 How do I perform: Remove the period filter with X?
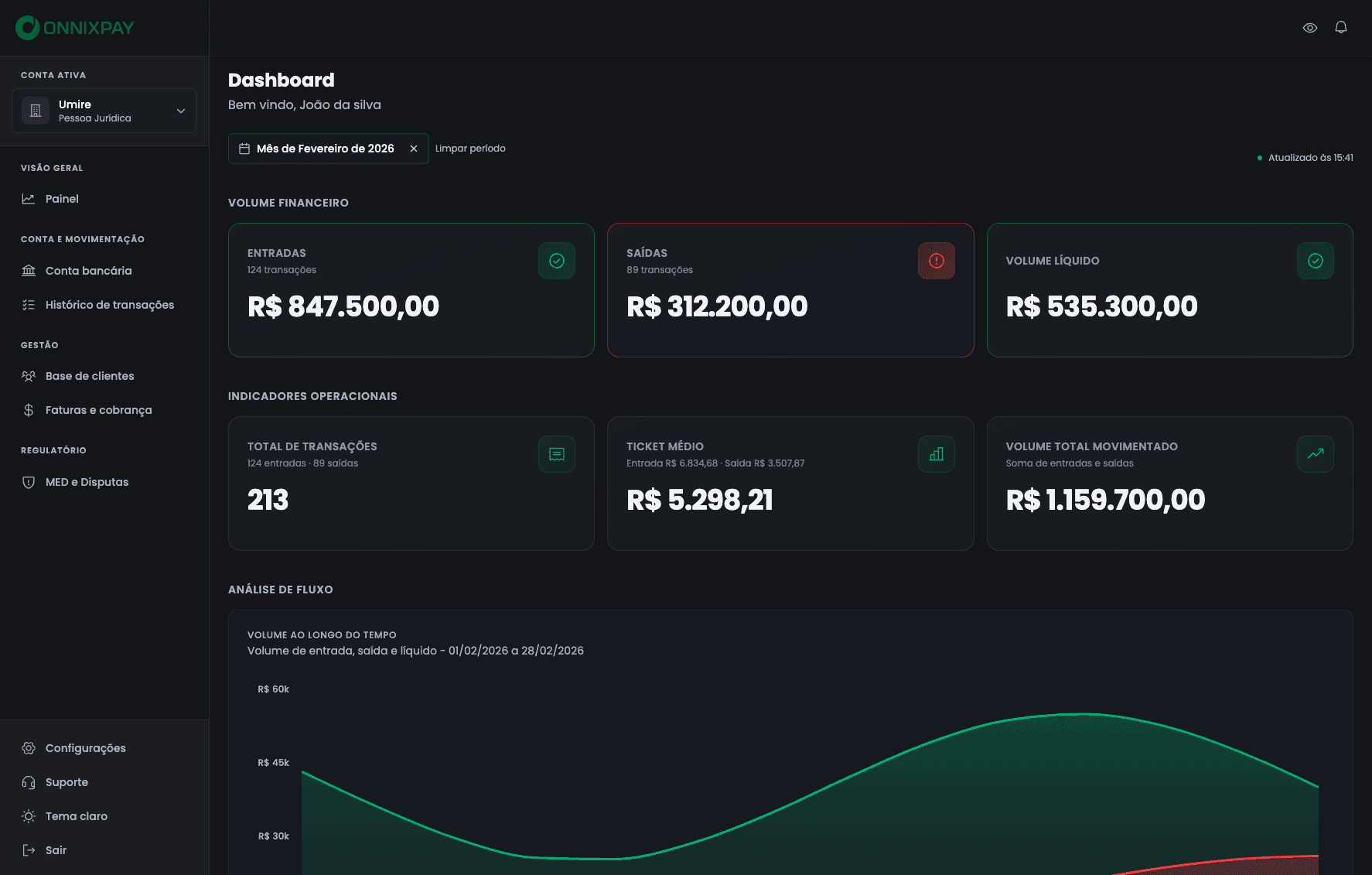414,149
